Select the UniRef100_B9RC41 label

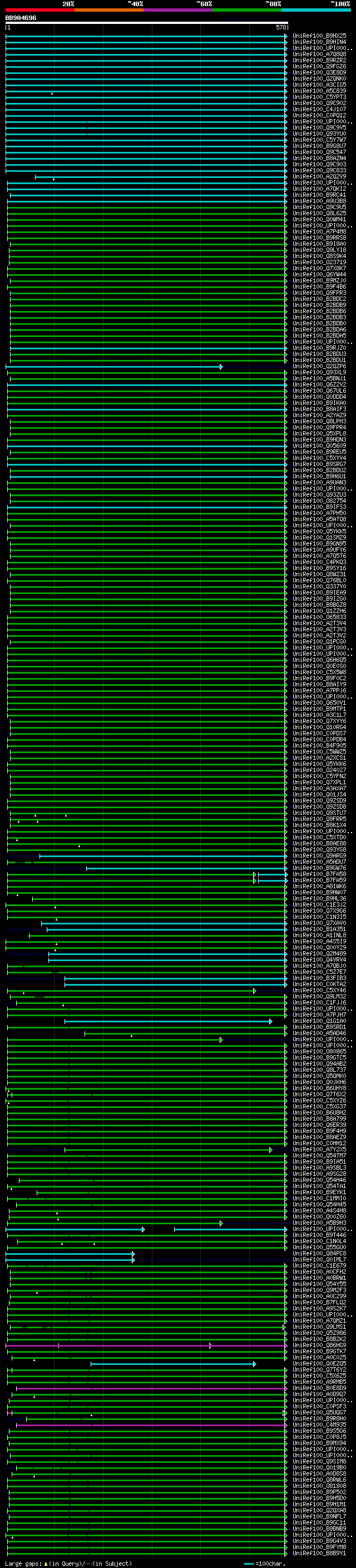click(x=319, y=195)
